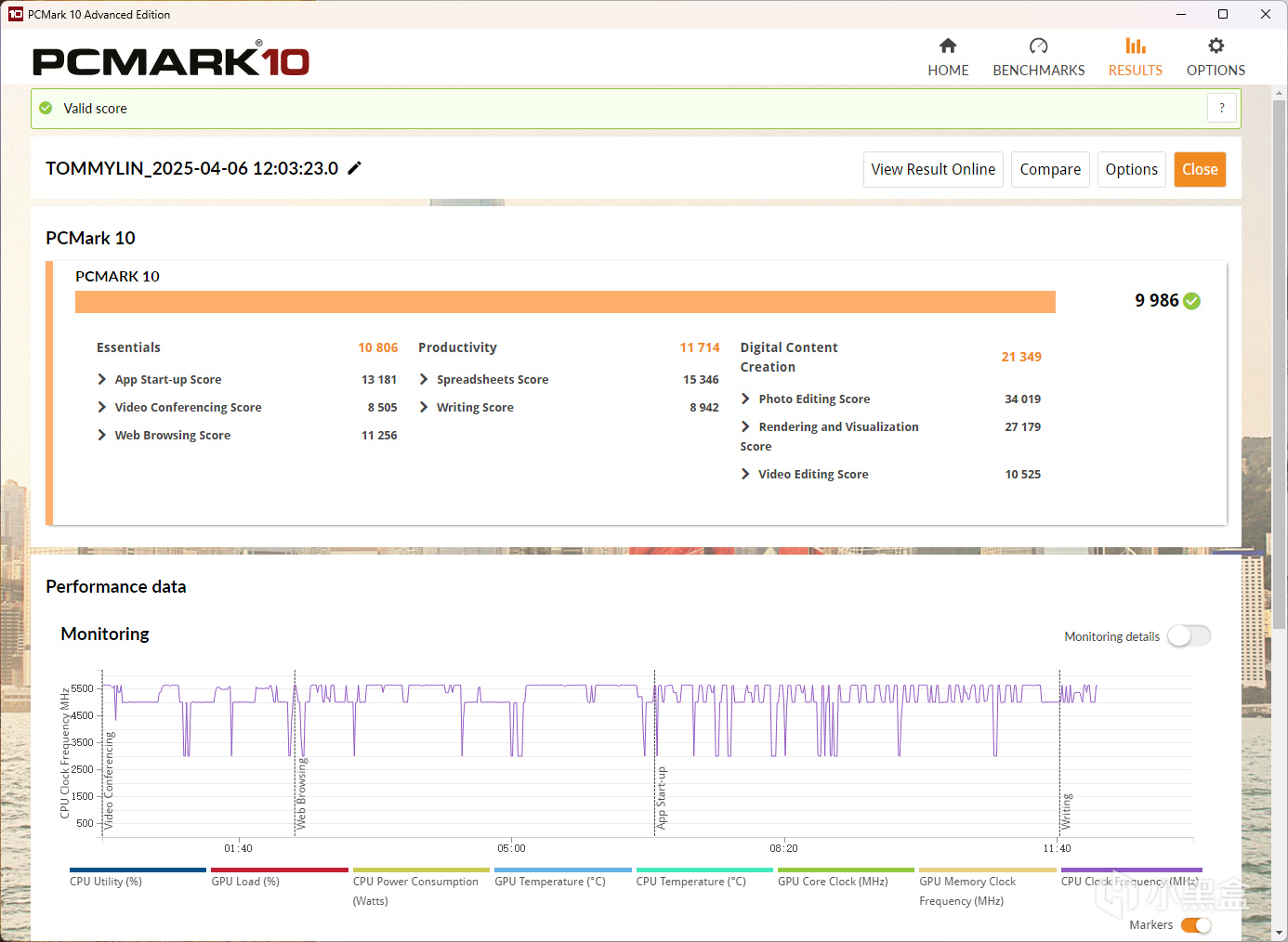Select the GPU Memory Clock Frequency legend item
The width and height of the screenshot is (1288, 942).
(x=988, y=887)
